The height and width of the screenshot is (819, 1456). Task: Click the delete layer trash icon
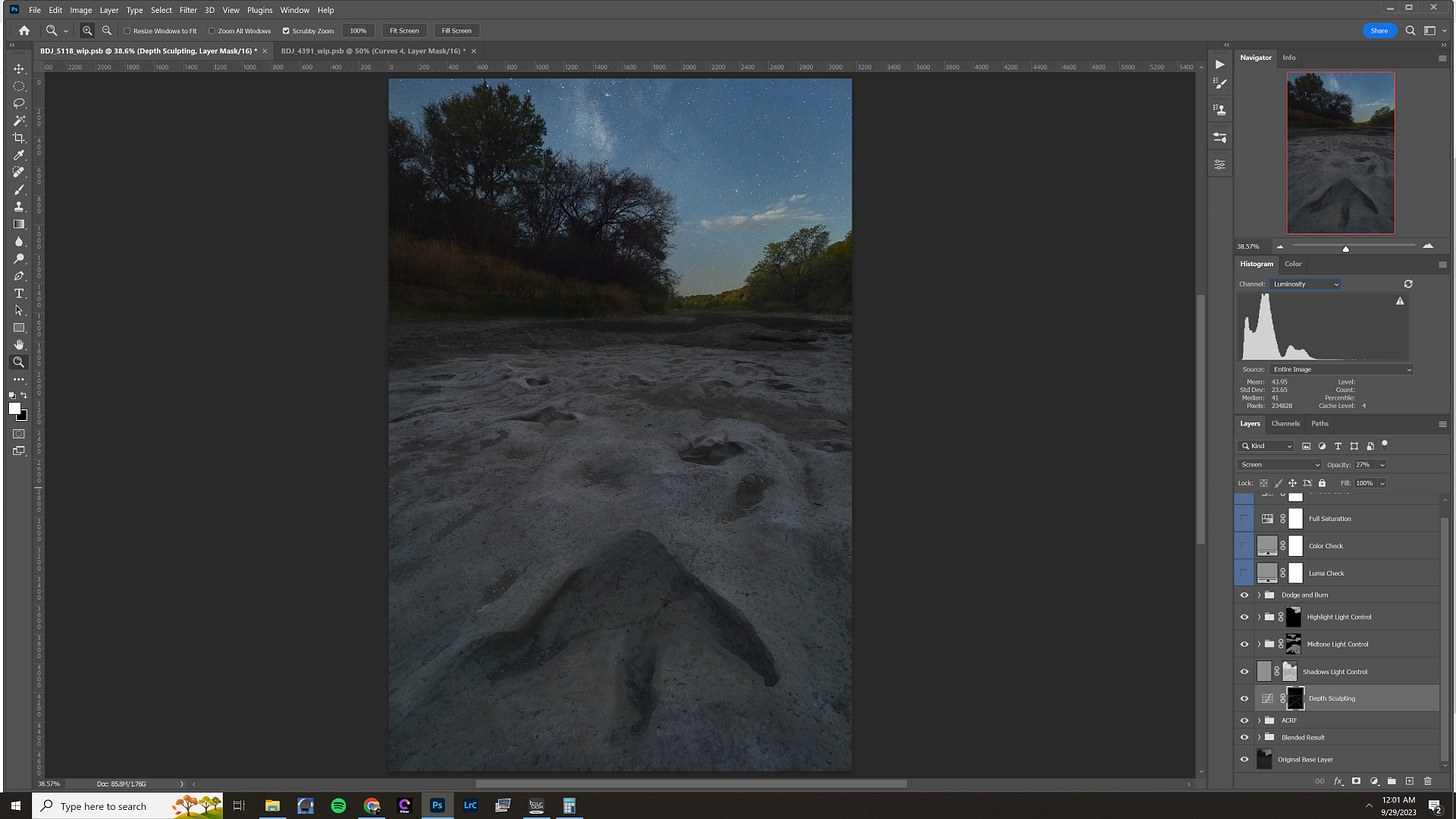click(x=1427, y=781)
